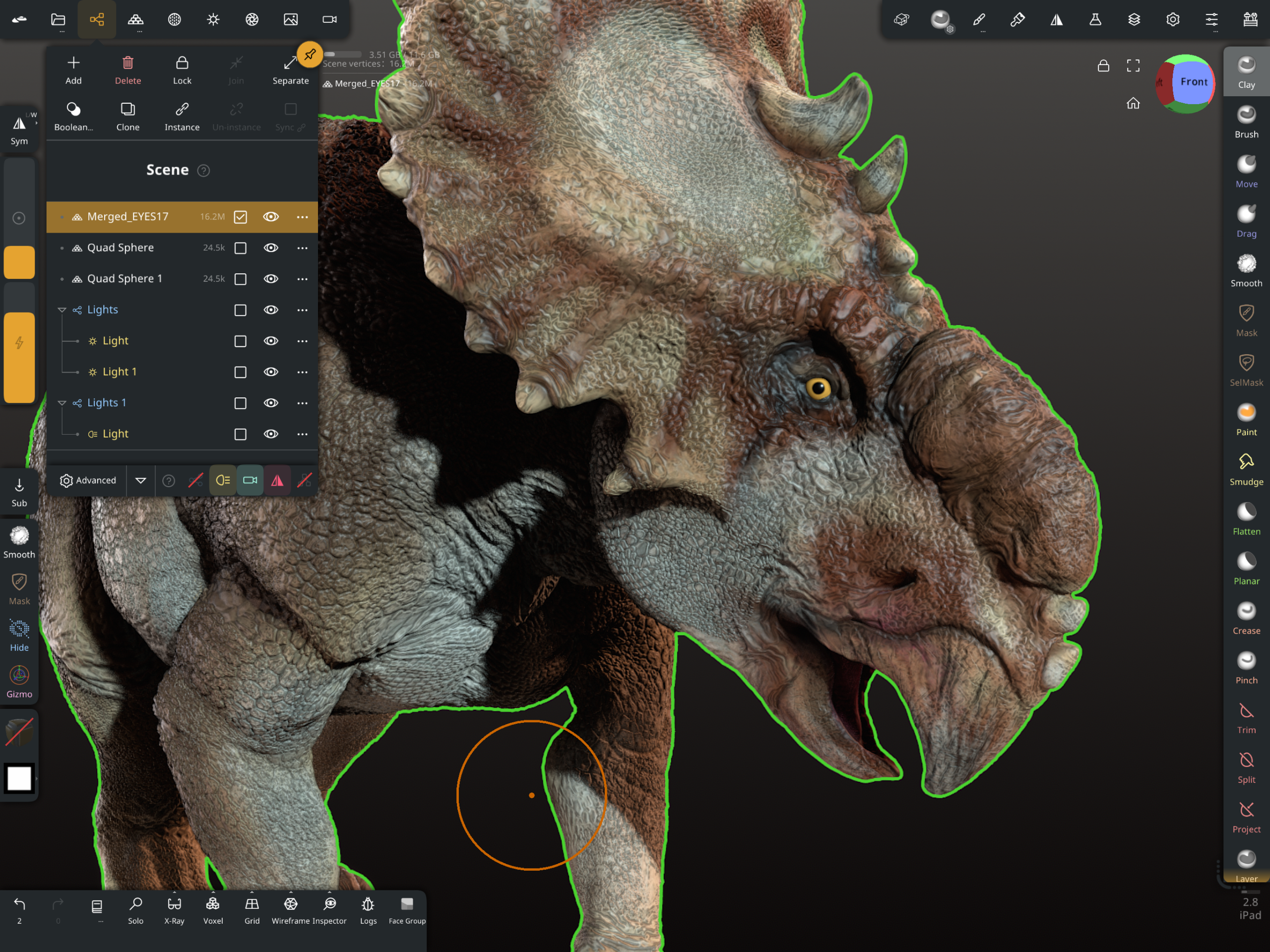Select the Clay brush tool

pos(1246,72)
